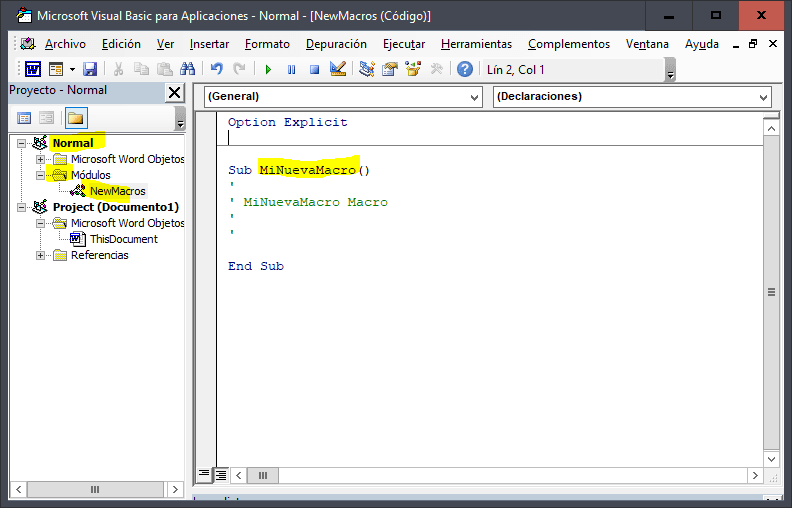Run the macro with green play icon
The height and width of the screenshot is (508, 792).
[268, 69]
